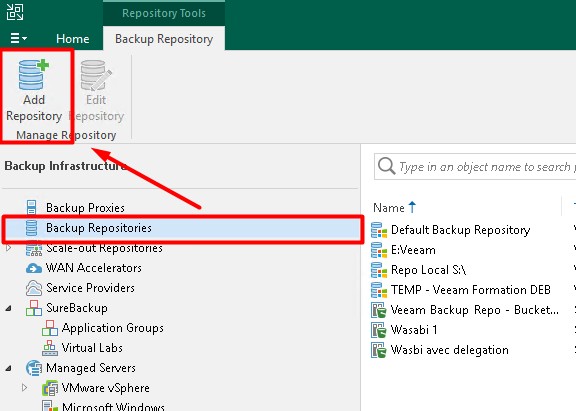The width and height of the screenshot is (576, 411).
Task: Click the Wasabi 1 bucket icon
Action: pyautogui.click(x=379, y=330)
